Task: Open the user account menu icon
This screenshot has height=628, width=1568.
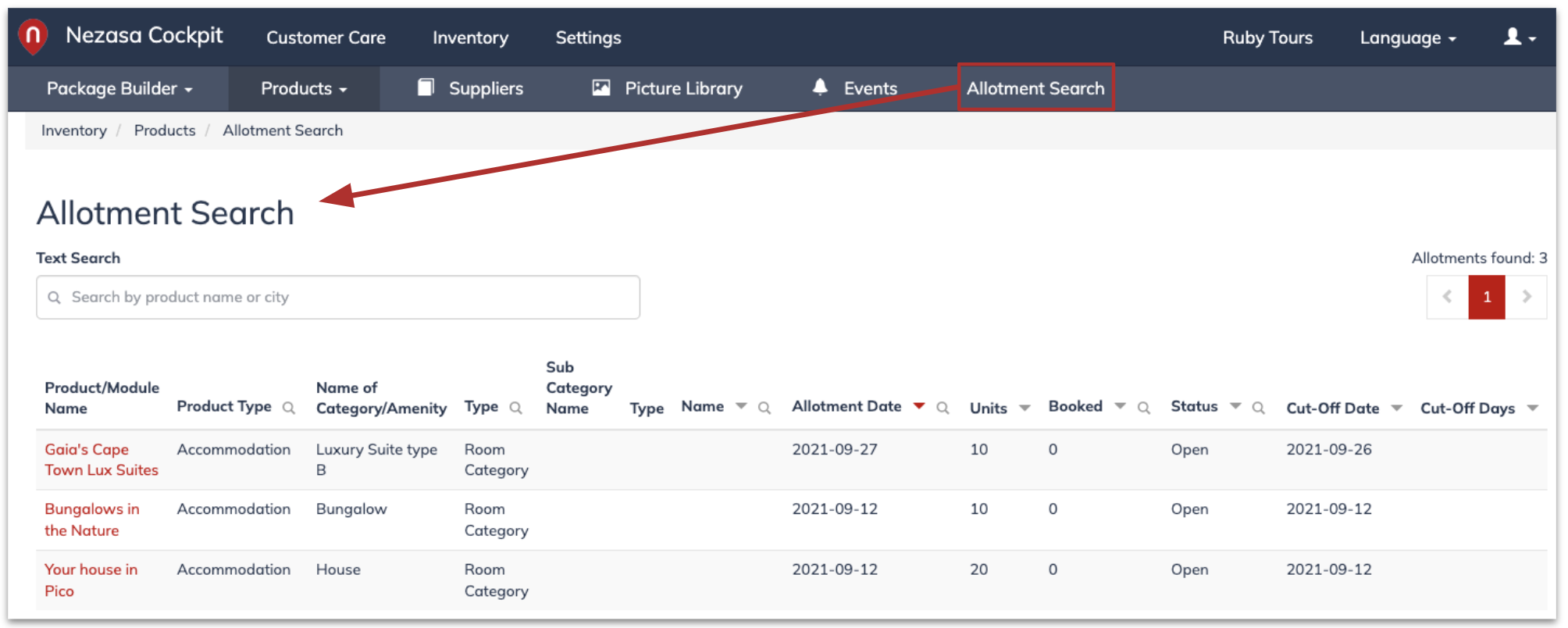Action: tap(1520, 37)
